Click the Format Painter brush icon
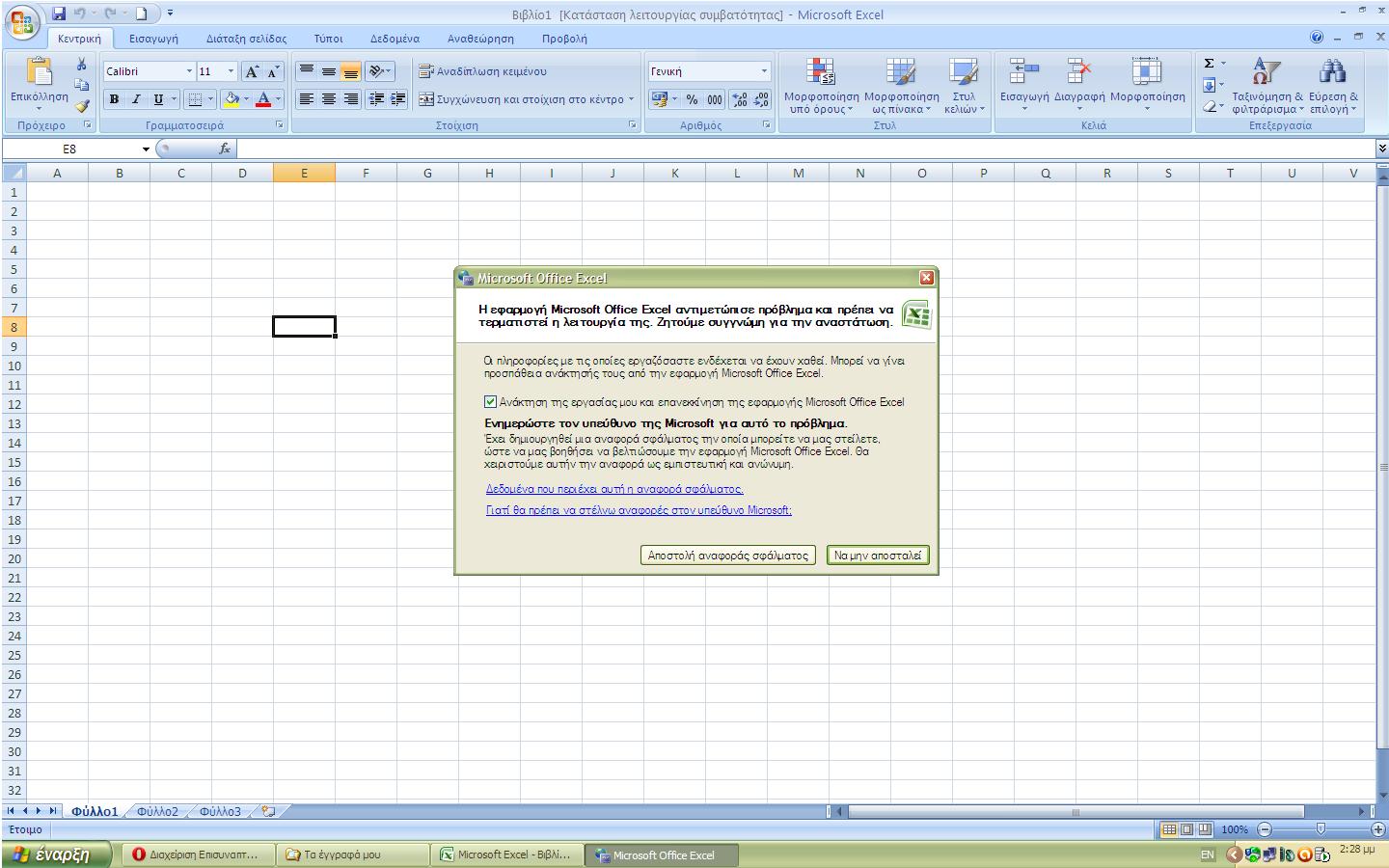The width and height of the screenshot is (1389, 868). pos(82,105)
